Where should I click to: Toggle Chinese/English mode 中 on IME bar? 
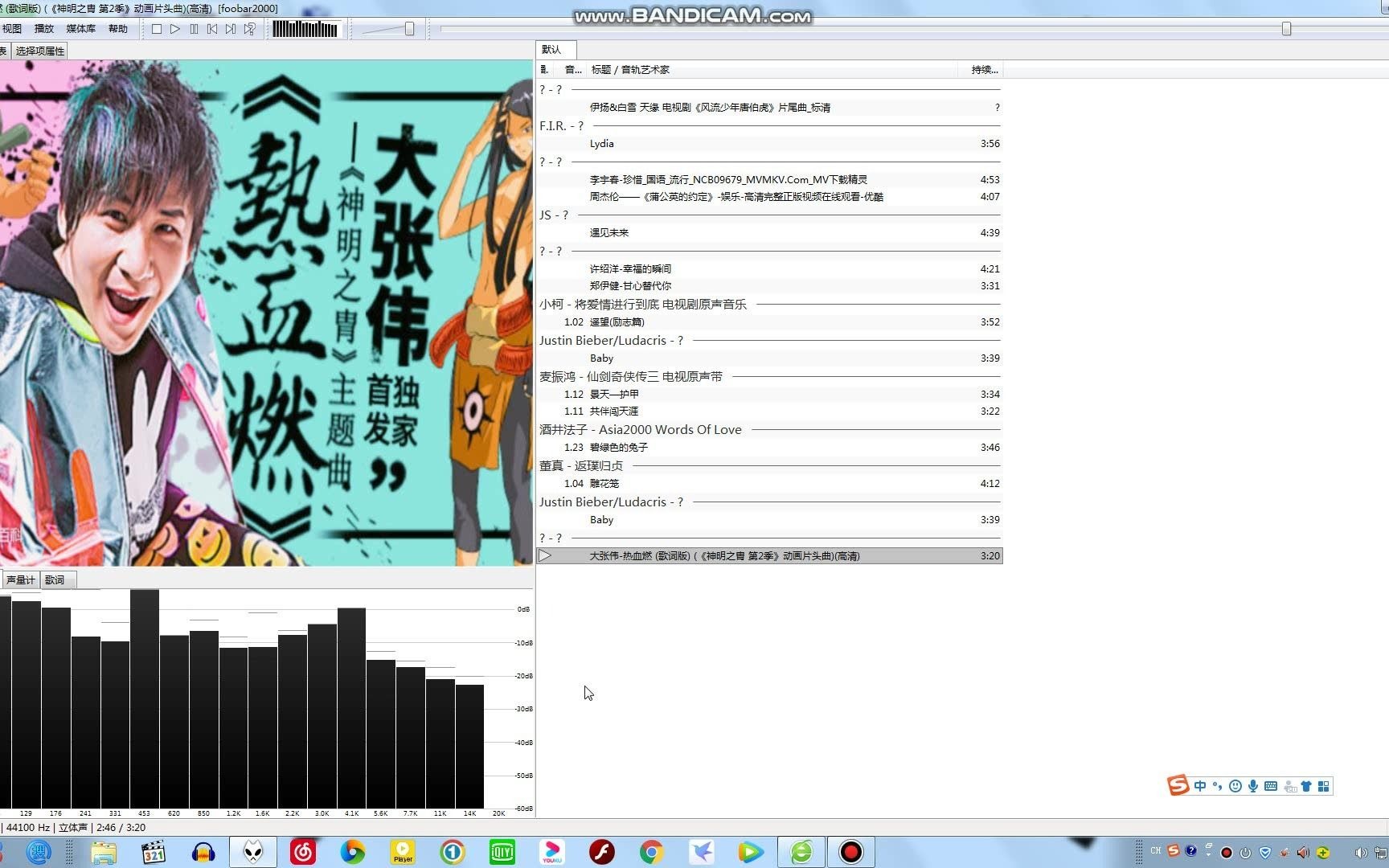(1200, 786)
